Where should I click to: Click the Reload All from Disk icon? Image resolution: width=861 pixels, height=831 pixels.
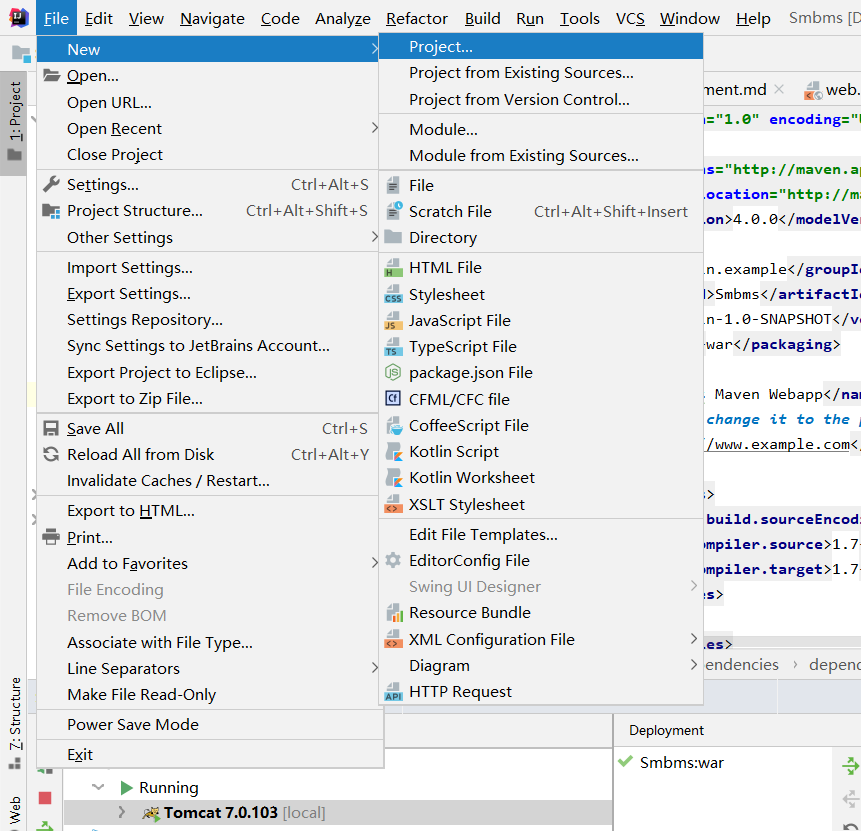pyautogui.click(x=51, y=454)
